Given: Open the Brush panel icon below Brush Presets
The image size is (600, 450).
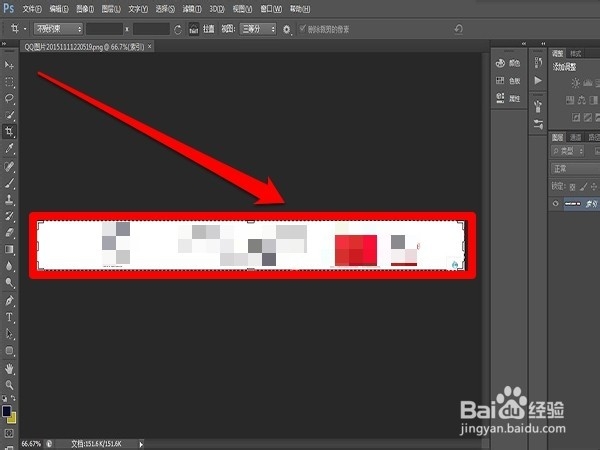Looking at the screenshot, I should [538, 124].
